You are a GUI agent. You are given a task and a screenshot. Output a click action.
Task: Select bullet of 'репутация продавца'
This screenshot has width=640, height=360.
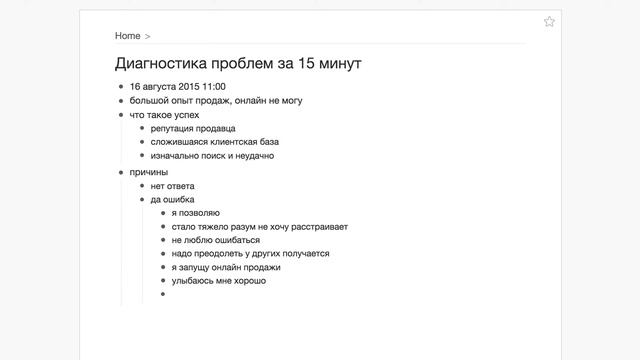pos(142,128)
